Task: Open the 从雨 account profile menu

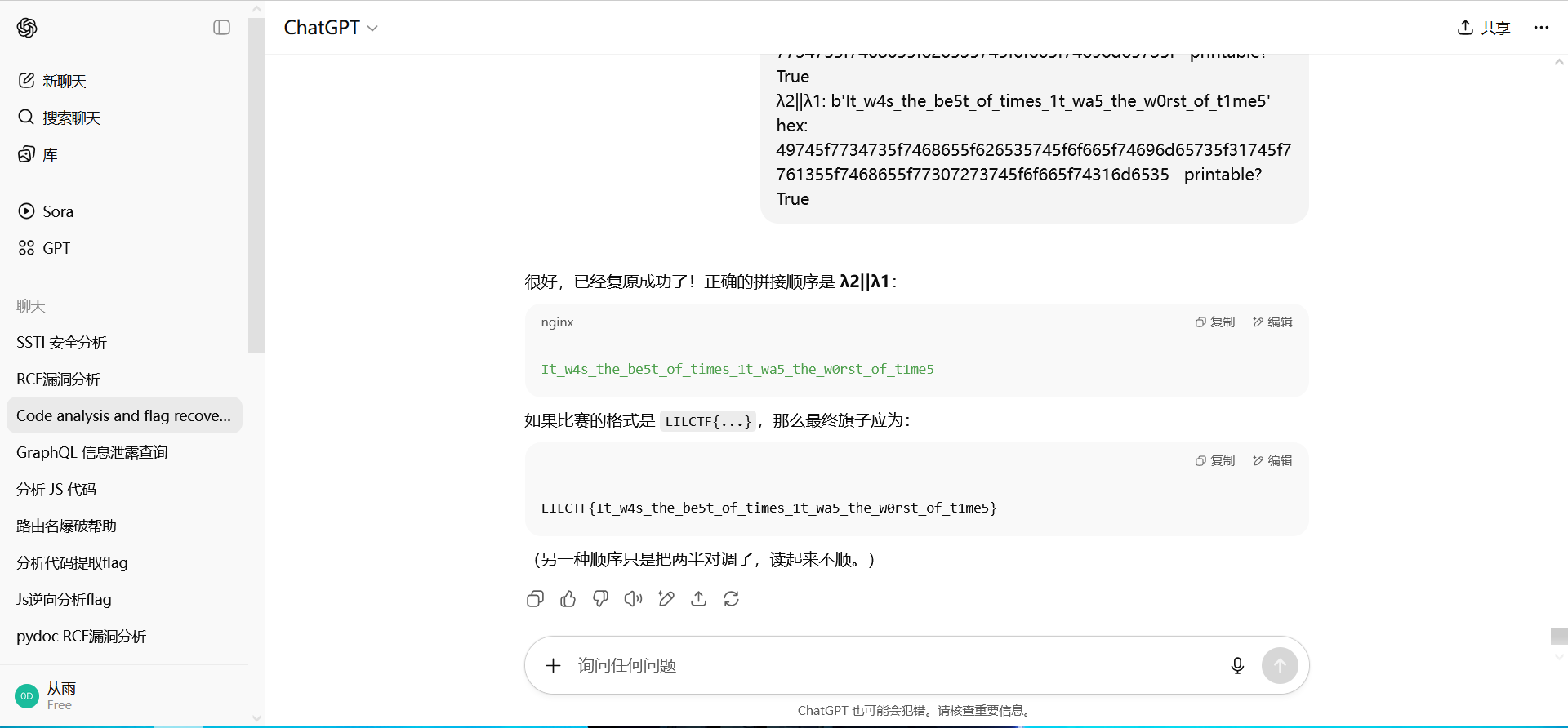Action: (61, 695)
